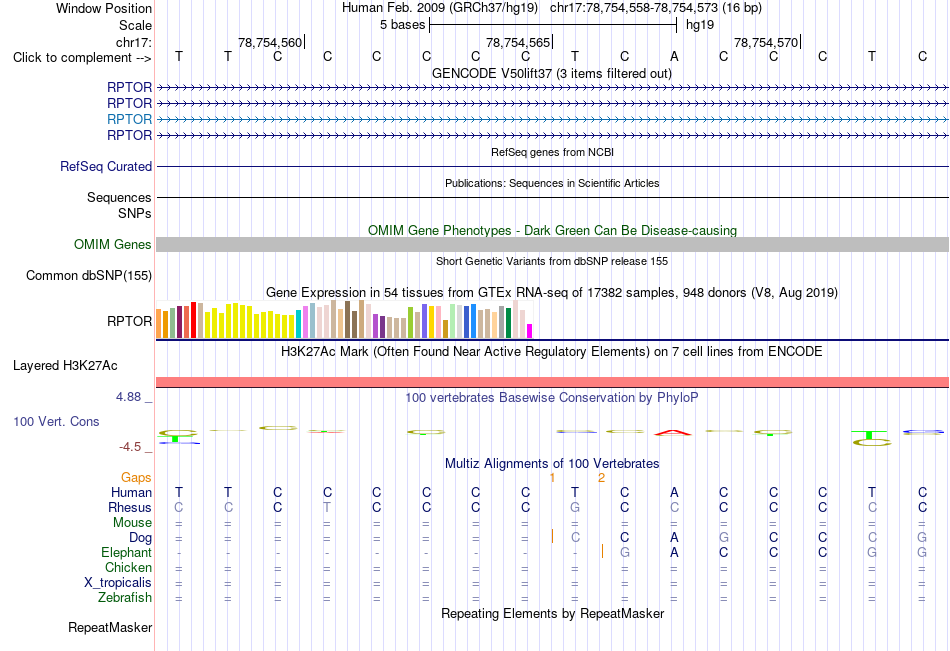Click the A base in the chr17 sequence row
This screenshot has width=950, height=651.
point(674,56)
